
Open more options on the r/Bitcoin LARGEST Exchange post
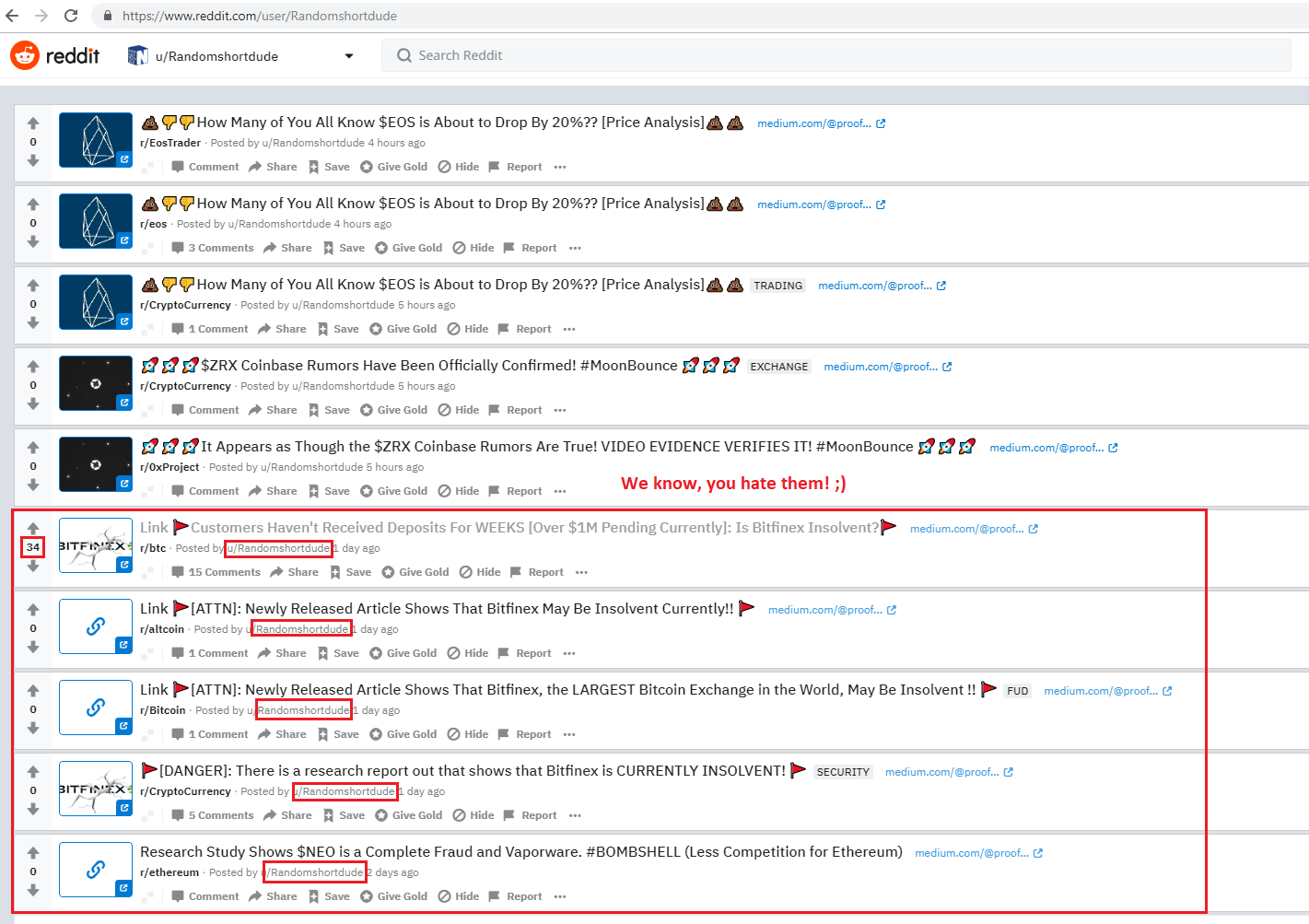pyautogui.click(x=569, y=734)
